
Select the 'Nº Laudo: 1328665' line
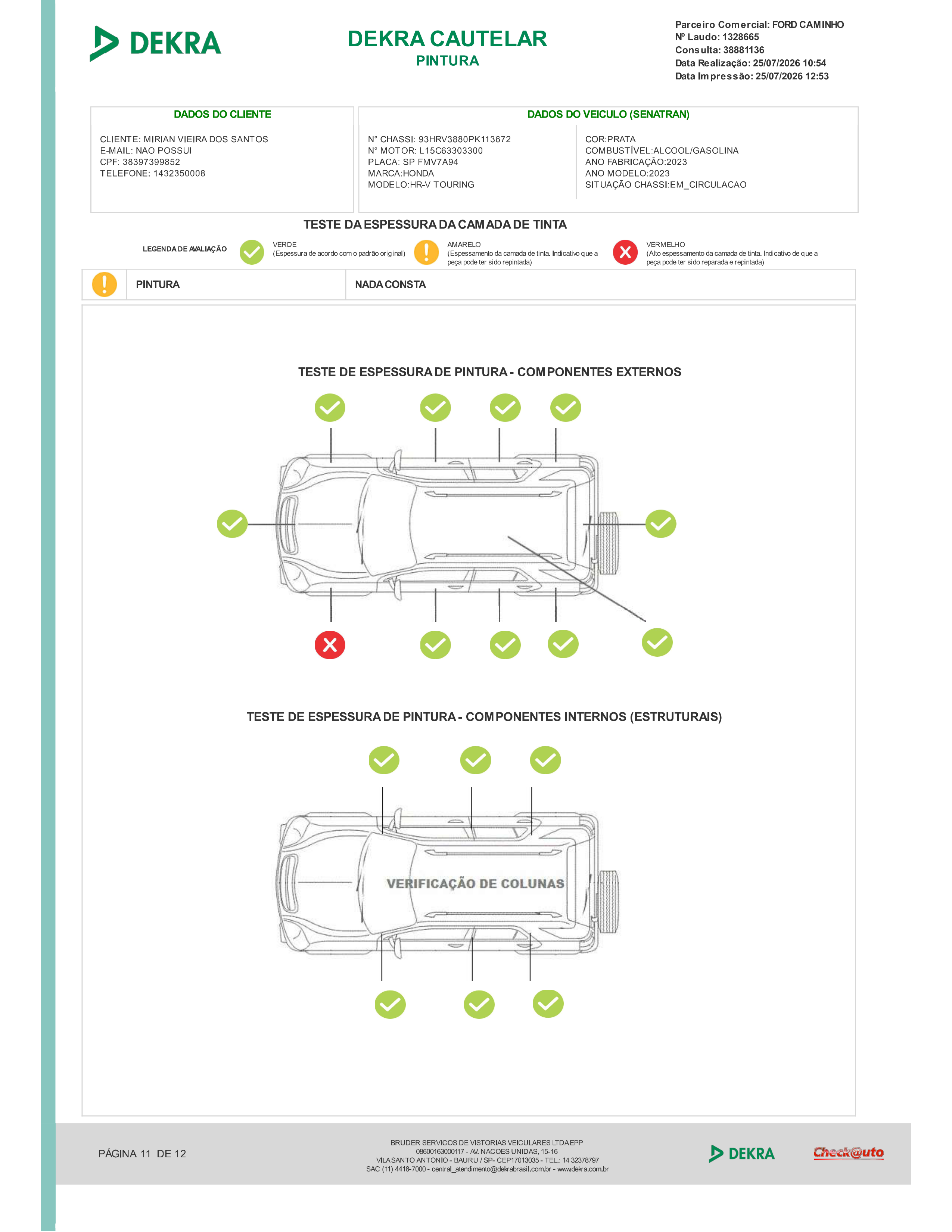717,37
